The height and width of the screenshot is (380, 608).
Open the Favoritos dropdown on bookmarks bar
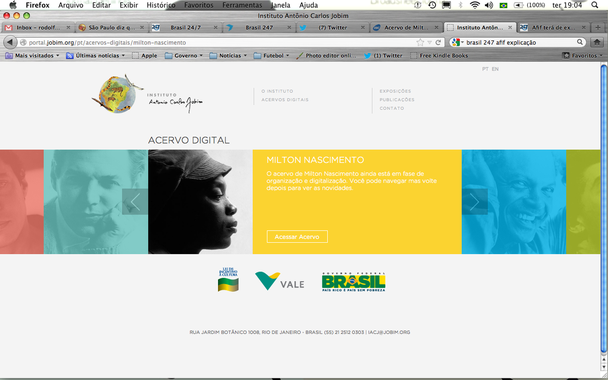583,55
